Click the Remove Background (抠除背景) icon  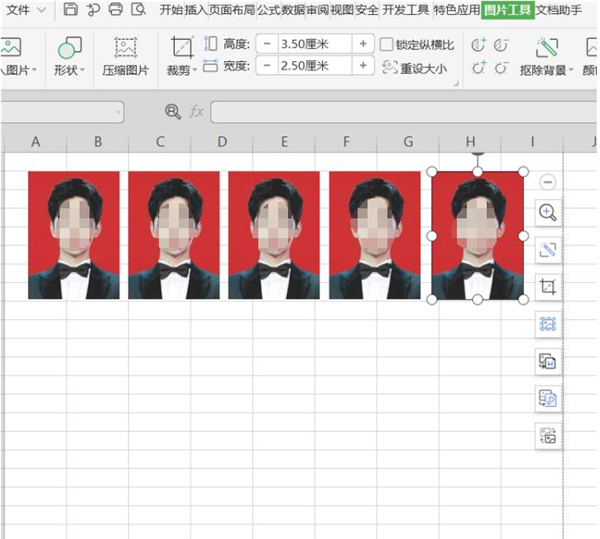547,48
